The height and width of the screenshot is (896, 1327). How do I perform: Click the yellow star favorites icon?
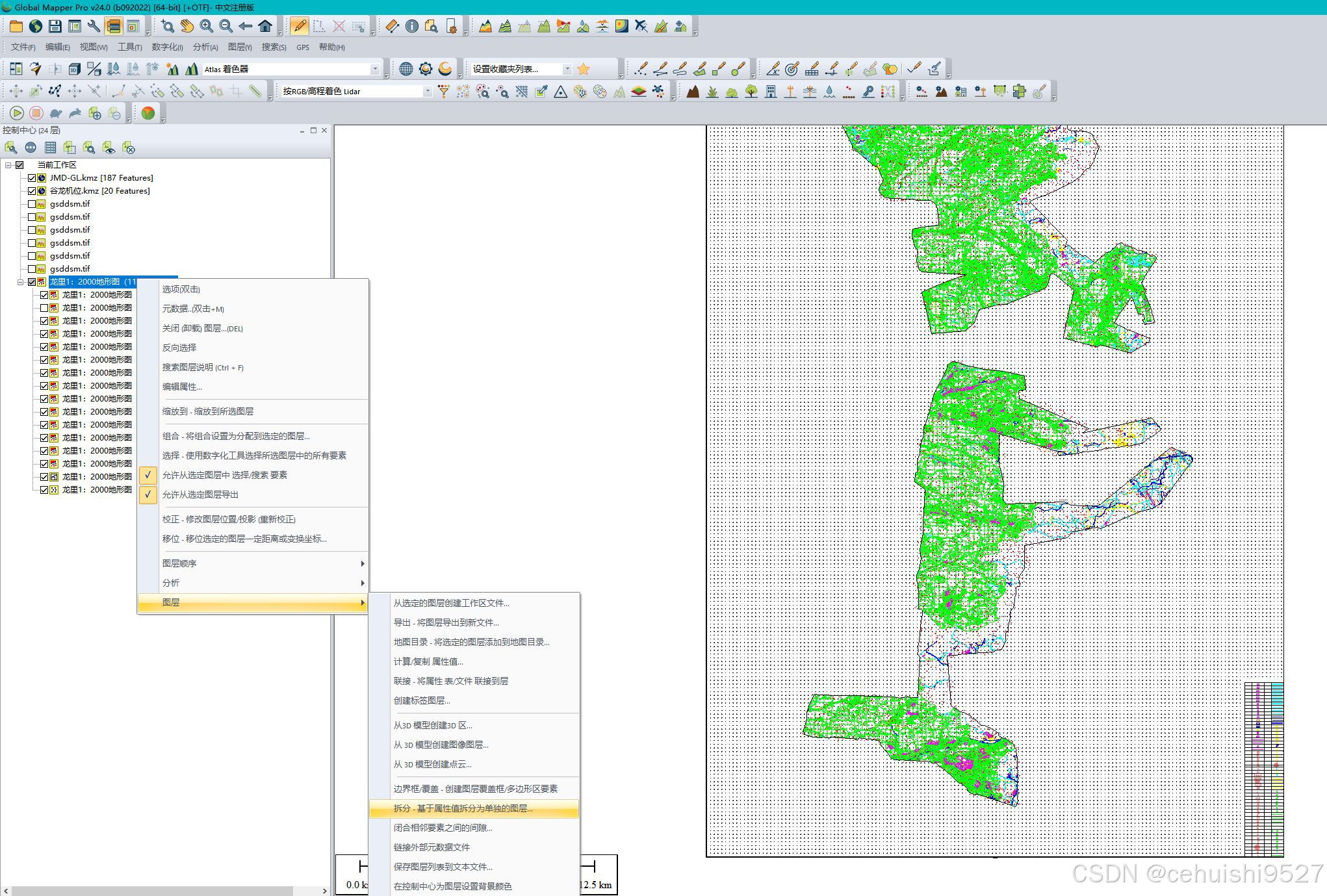point(584,69)
